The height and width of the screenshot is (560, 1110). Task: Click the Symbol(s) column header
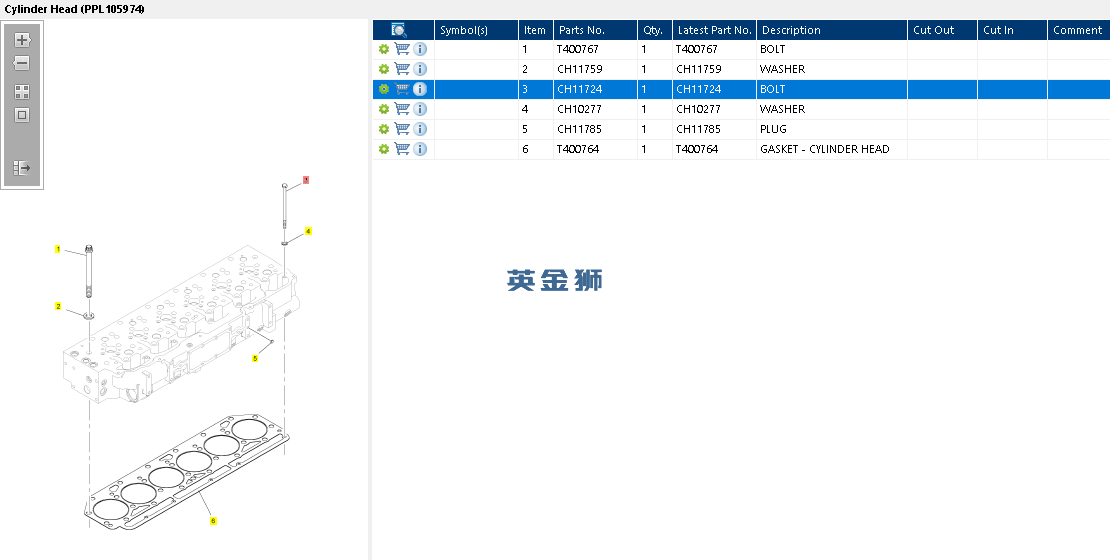[x=476, y=30]
